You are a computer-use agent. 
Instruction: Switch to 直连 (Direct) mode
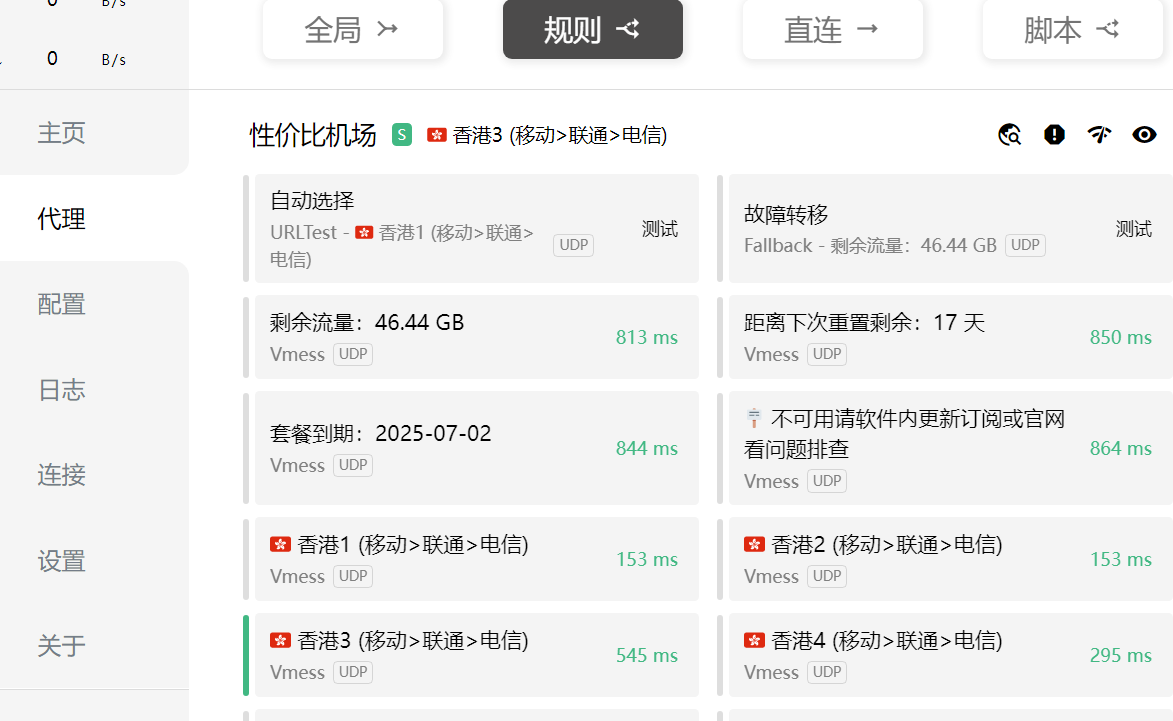pos(833,29)
